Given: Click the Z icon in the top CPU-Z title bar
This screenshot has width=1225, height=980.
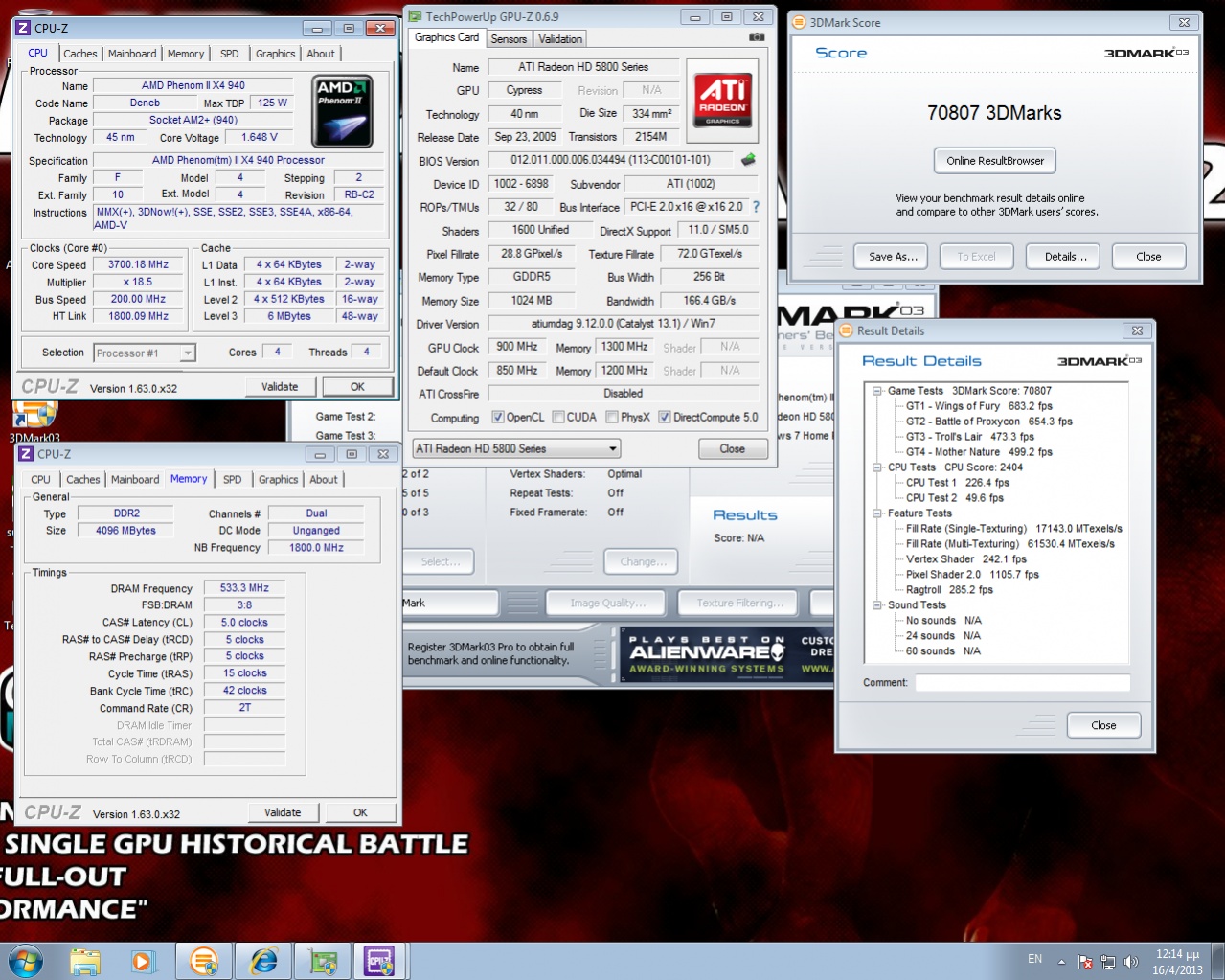Looking at the screenshot, I should click(x=24, y=28).
